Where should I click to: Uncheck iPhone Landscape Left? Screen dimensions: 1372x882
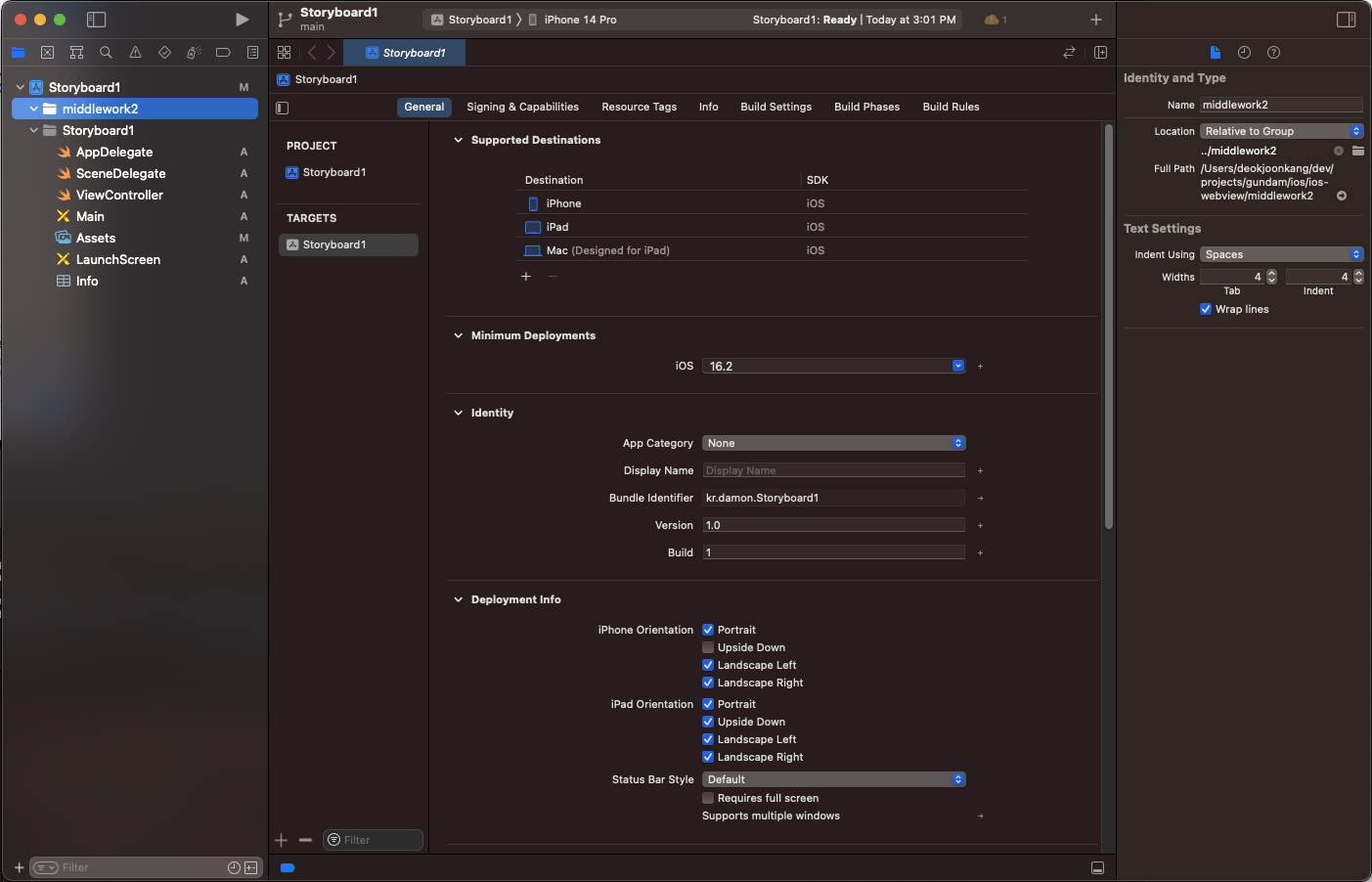pyautogui.click(x=708, y=665)
